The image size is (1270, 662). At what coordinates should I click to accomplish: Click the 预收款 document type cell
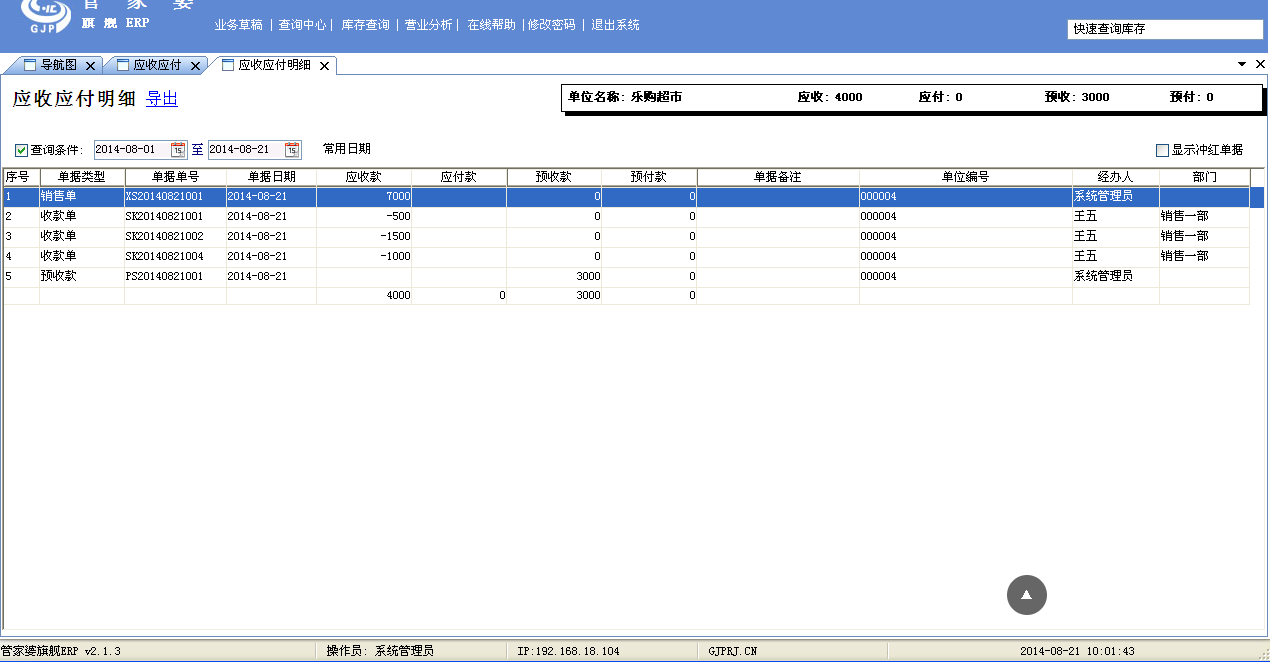(x=82, y=277)
